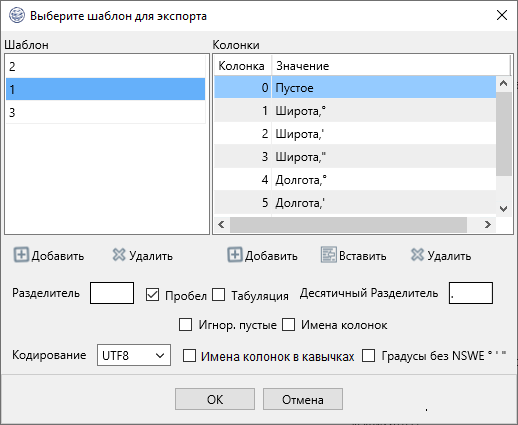The height and width of the screenshot is (425, 518).
Task: Check Имена колонок в кавычках option
Action: click(x=189, y=356)
